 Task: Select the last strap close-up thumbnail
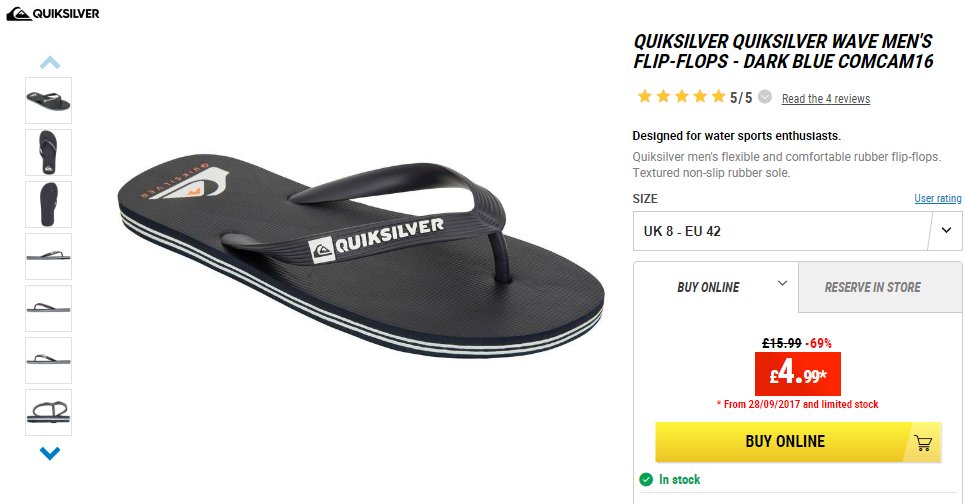pyautogui.click(x=49, y=412)
